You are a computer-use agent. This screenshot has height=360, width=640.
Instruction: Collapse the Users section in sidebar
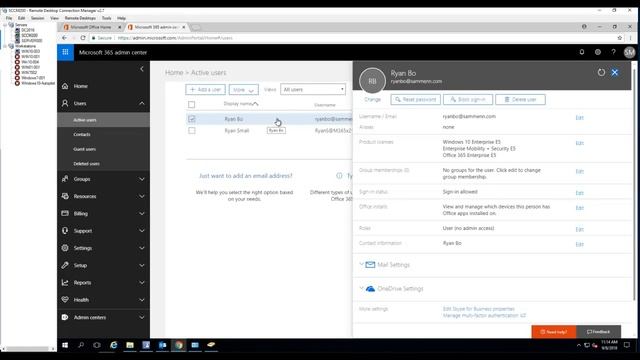pyautogui.click(x=142, y=104)
